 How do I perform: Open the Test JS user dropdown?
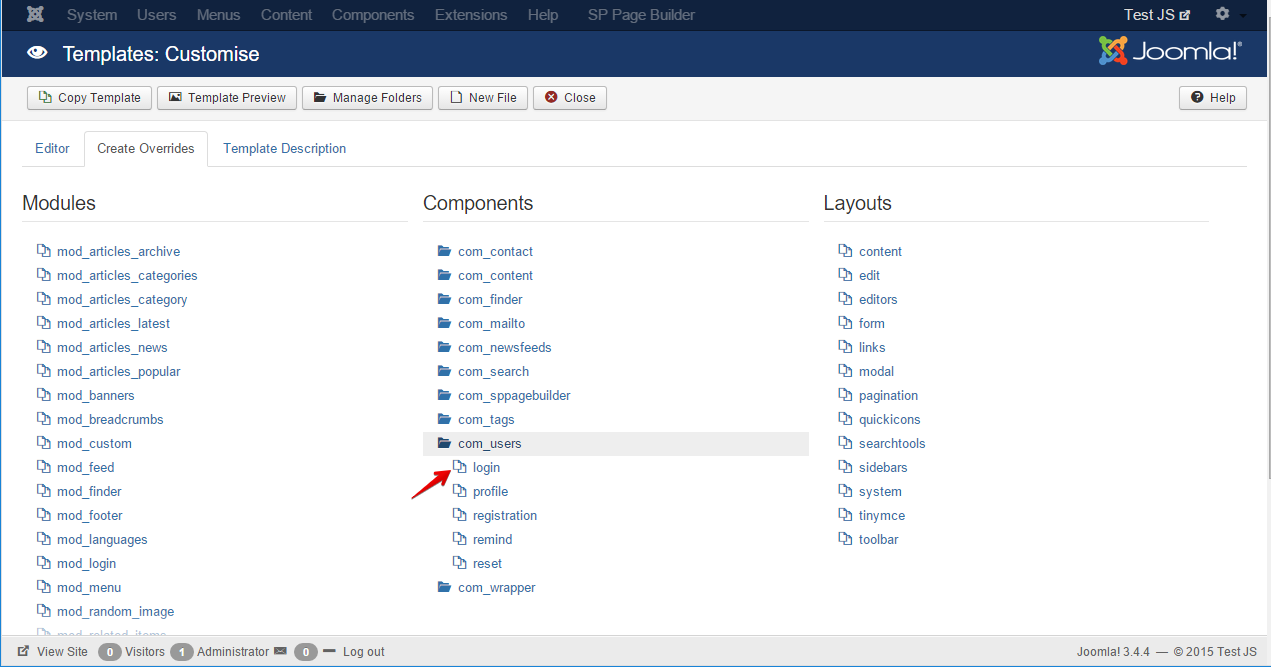pyautogui.click(x=1150, y=14)
